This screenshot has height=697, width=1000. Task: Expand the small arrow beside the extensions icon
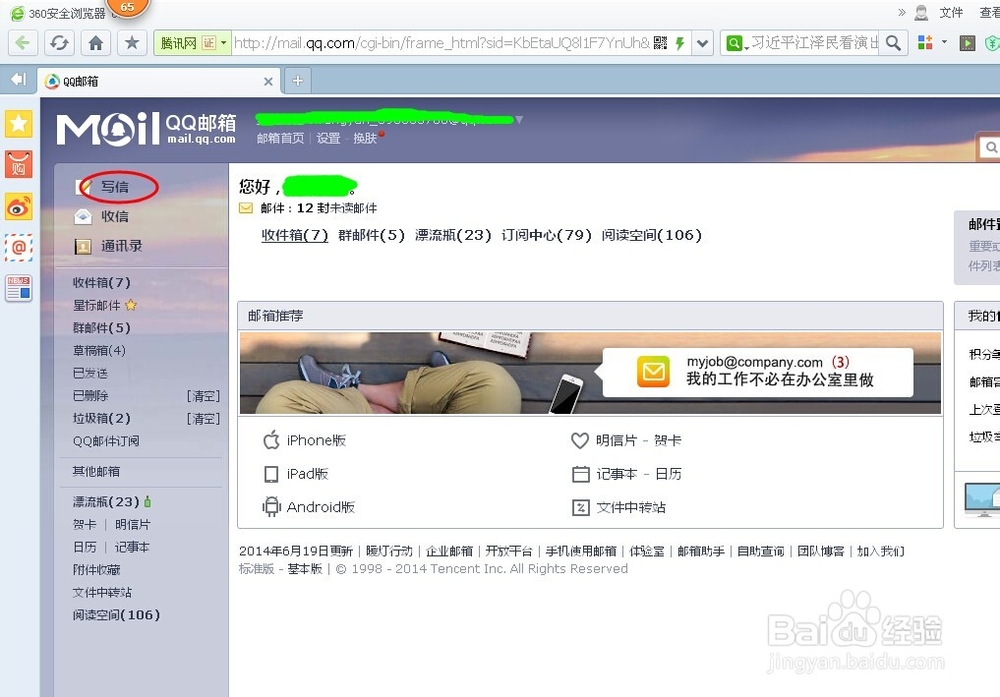(945, 42)
